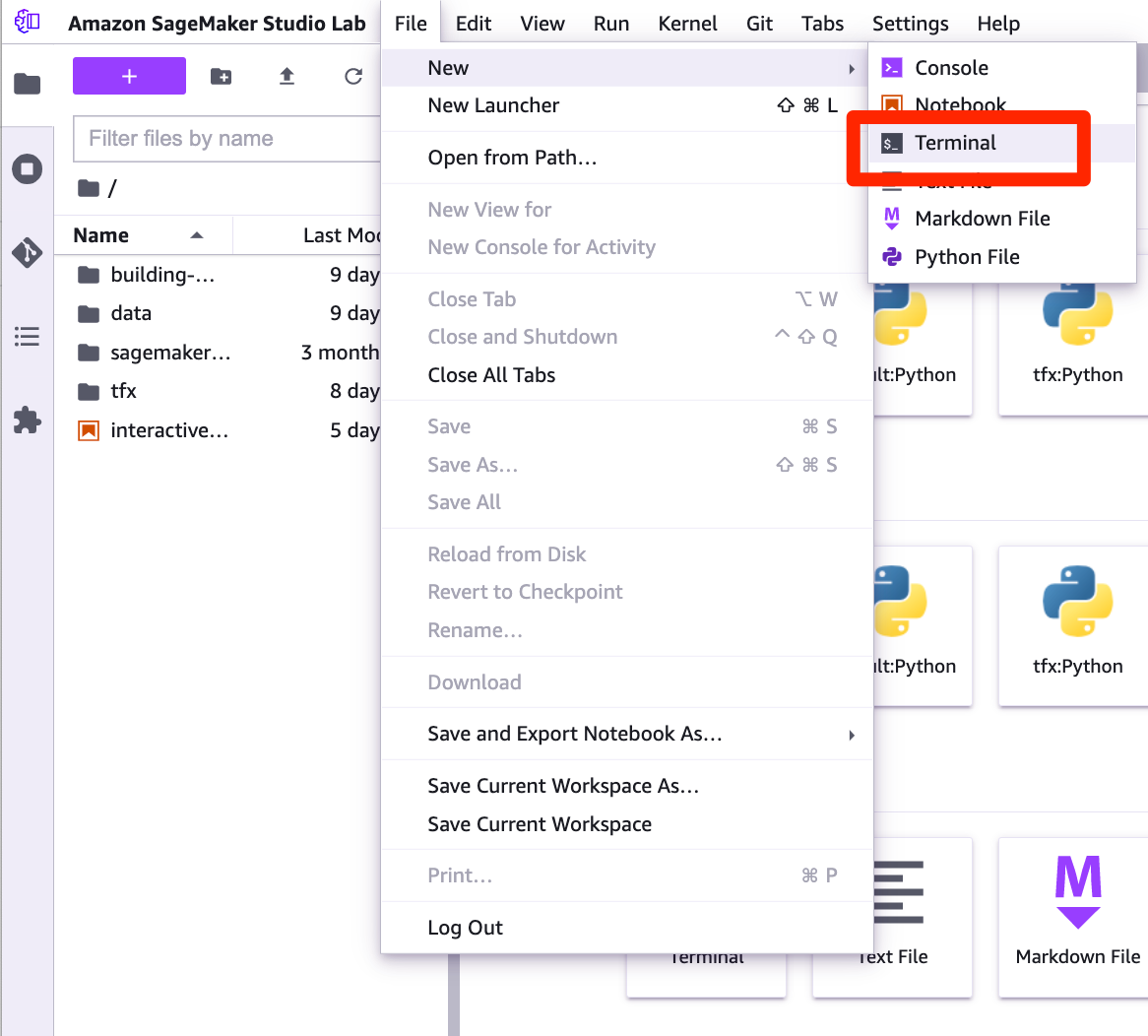Open the Extension Manager puzzle icon
Image resolution: width=1148 pixels, height=1036 pixels.
coord(28,421)
